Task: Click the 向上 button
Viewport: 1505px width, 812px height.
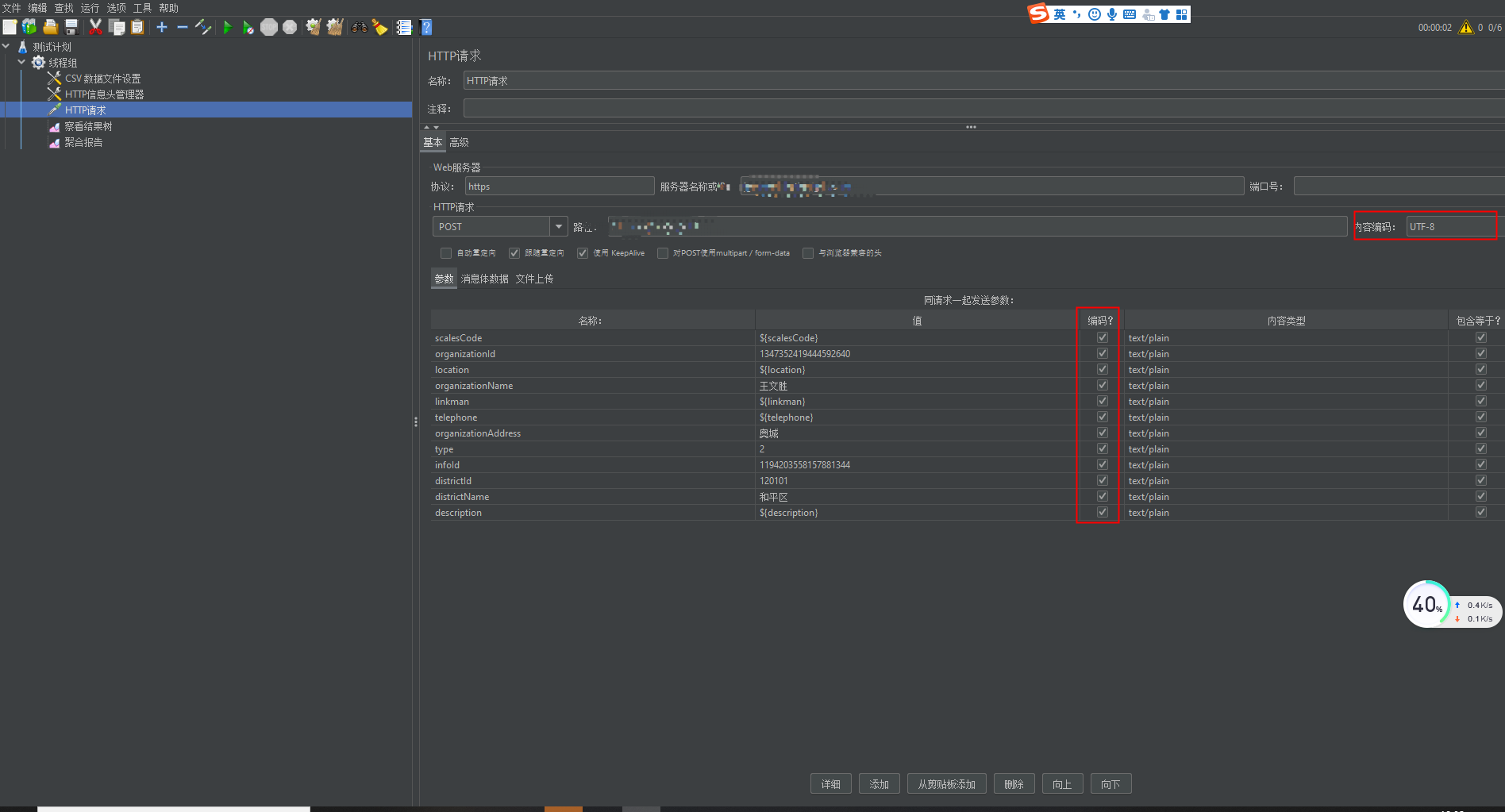Action: pos(1063,784)
